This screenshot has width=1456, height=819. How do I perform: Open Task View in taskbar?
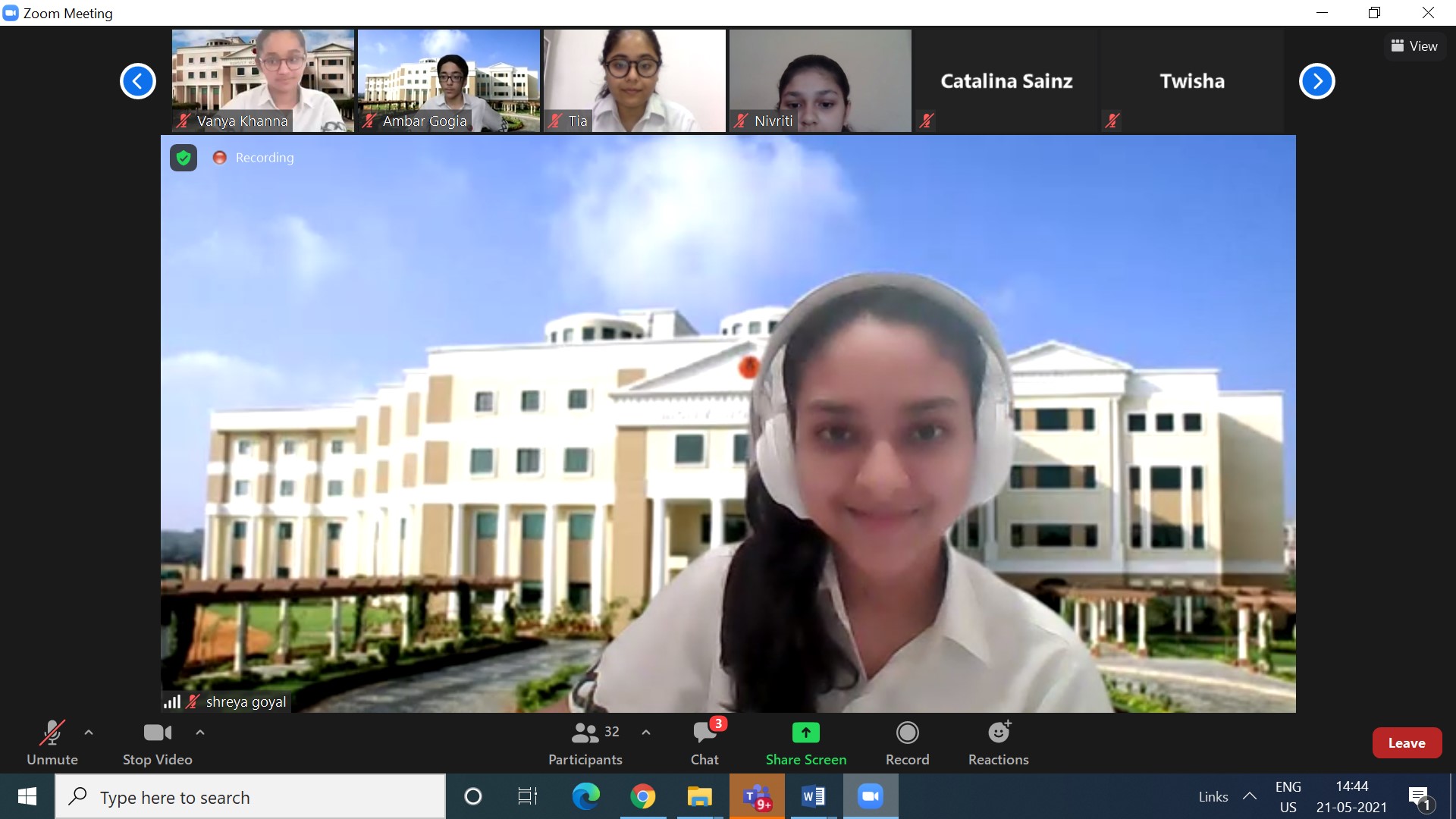point(528,796)
